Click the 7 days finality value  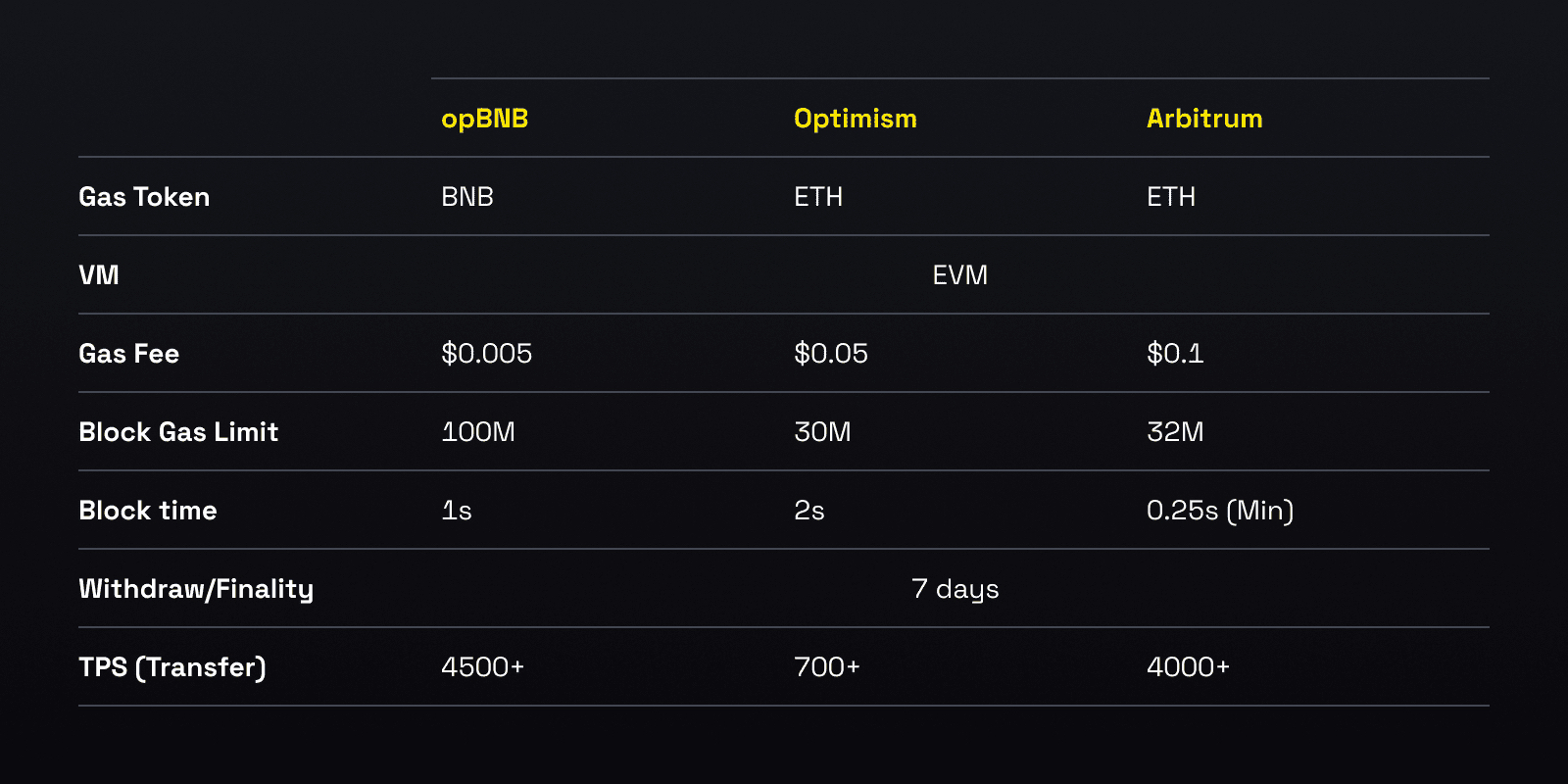[955, 589]
